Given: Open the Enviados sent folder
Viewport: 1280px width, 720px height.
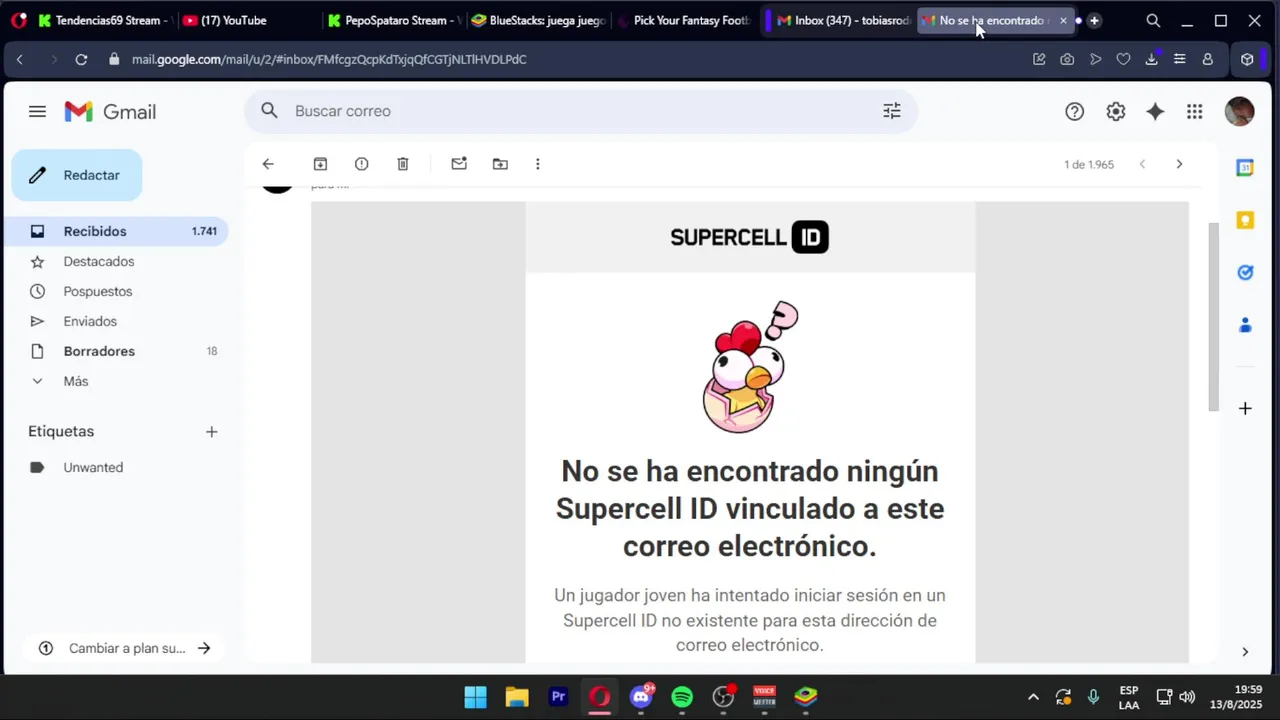Looking at the screenshot, I should click(x=90, y=321).
